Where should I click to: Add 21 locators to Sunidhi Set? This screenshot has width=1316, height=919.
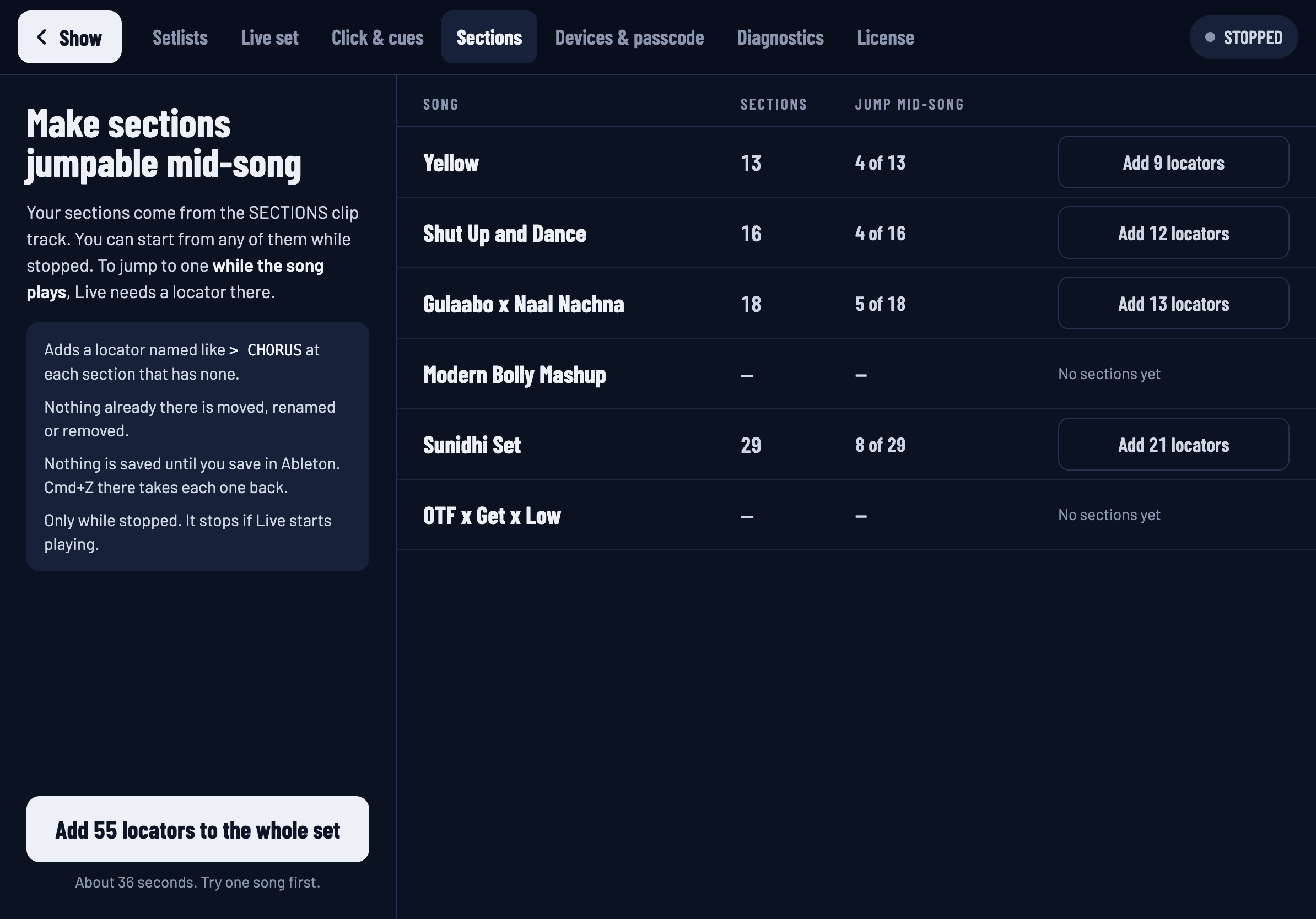pos(1173,445)
